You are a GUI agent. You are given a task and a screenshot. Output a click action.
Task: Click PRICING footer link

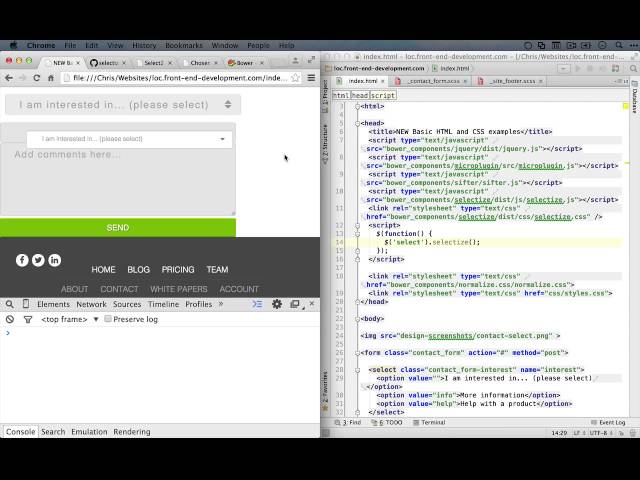tap(178, 270)
